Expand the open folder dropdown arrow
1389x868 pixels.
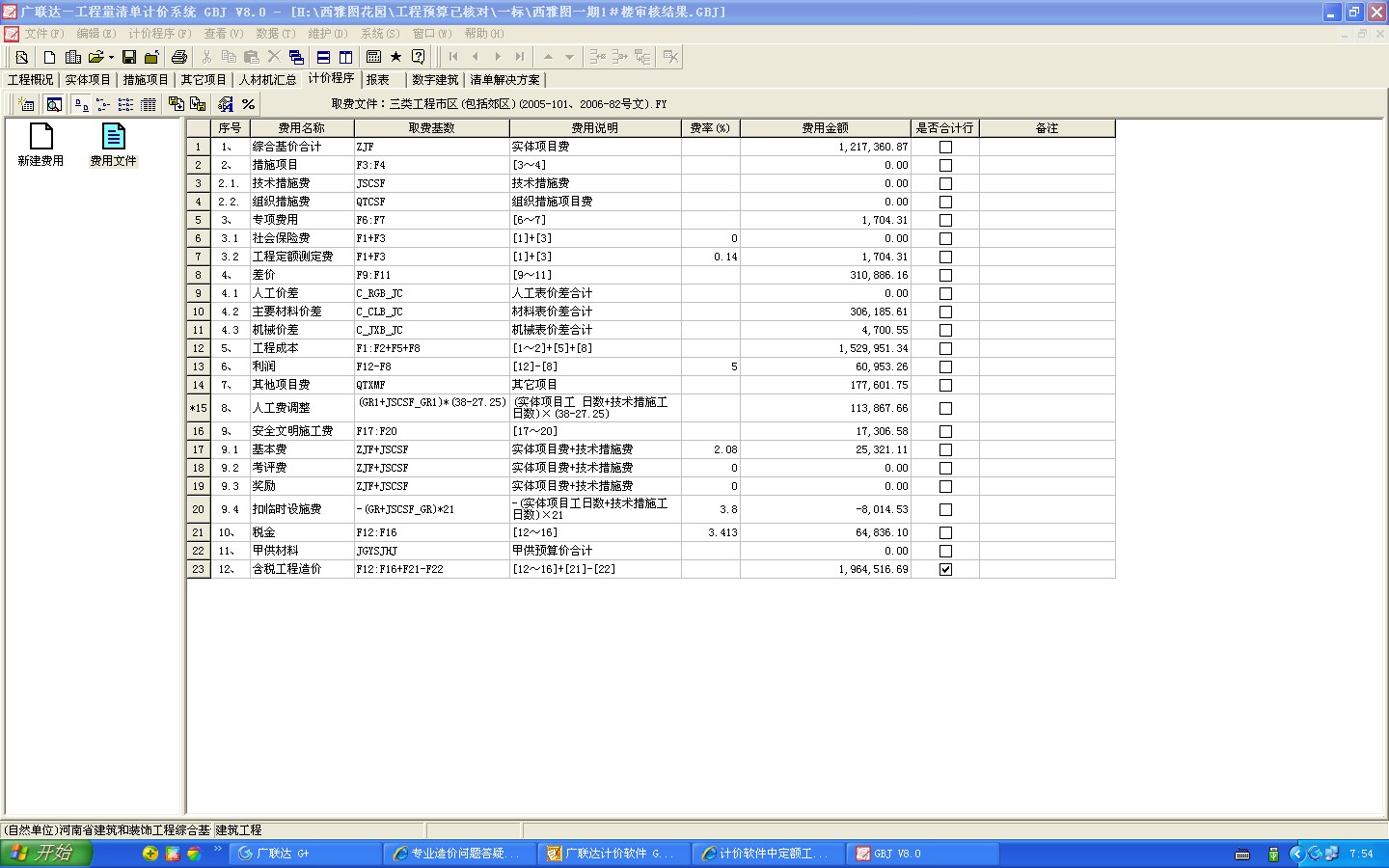click(111, 57)
